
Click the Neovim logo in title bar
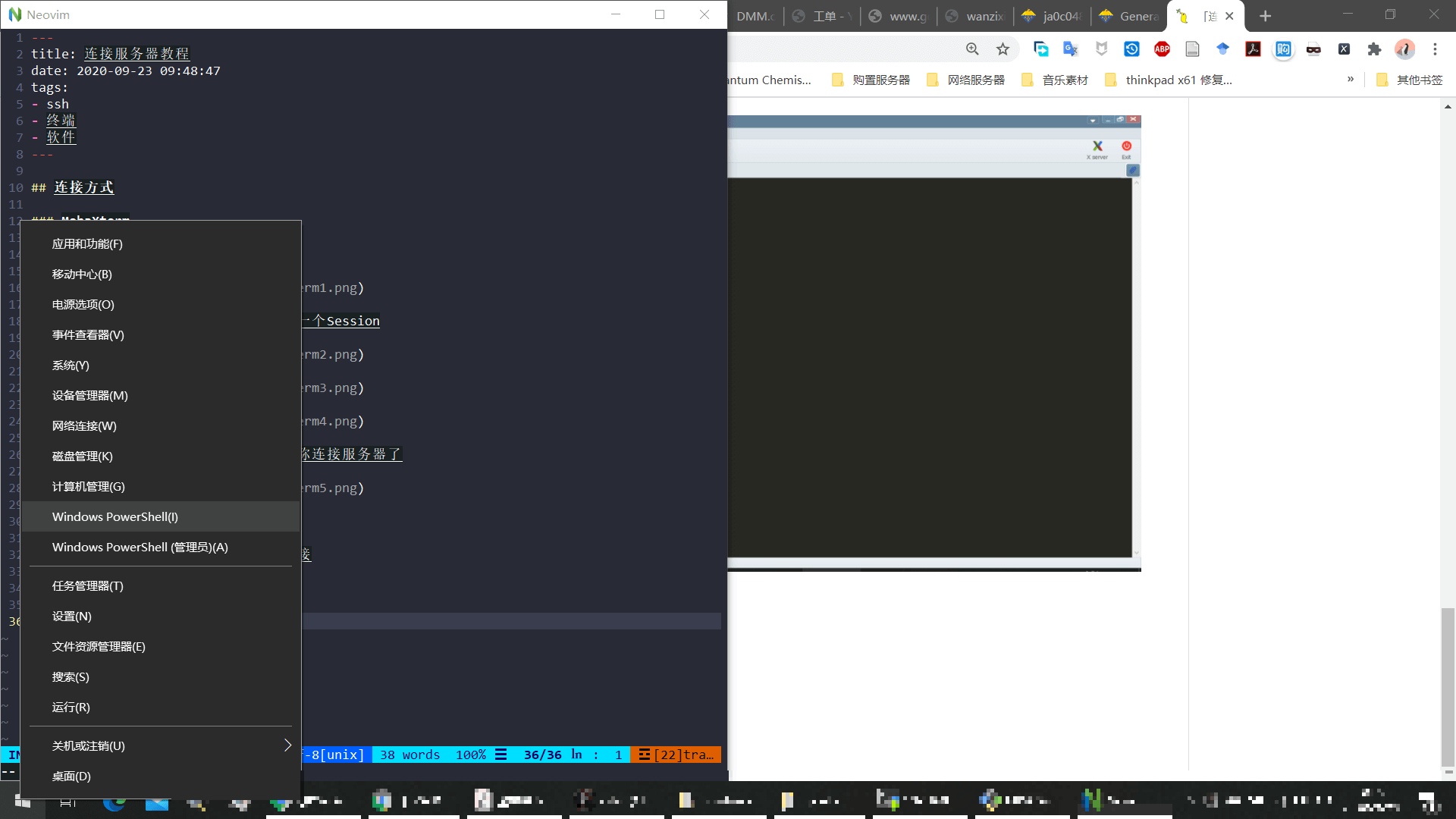click(x=15, y=14)
